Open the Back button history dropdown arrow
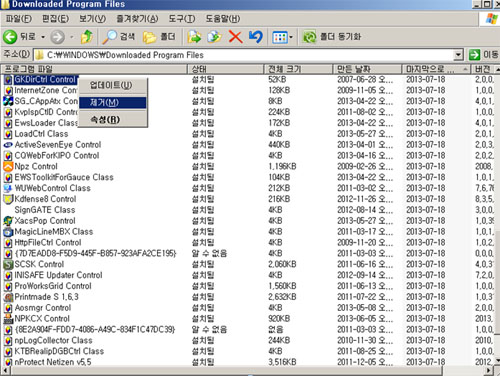Viewport: 500px width, 376px height. [x=43, y=37]
